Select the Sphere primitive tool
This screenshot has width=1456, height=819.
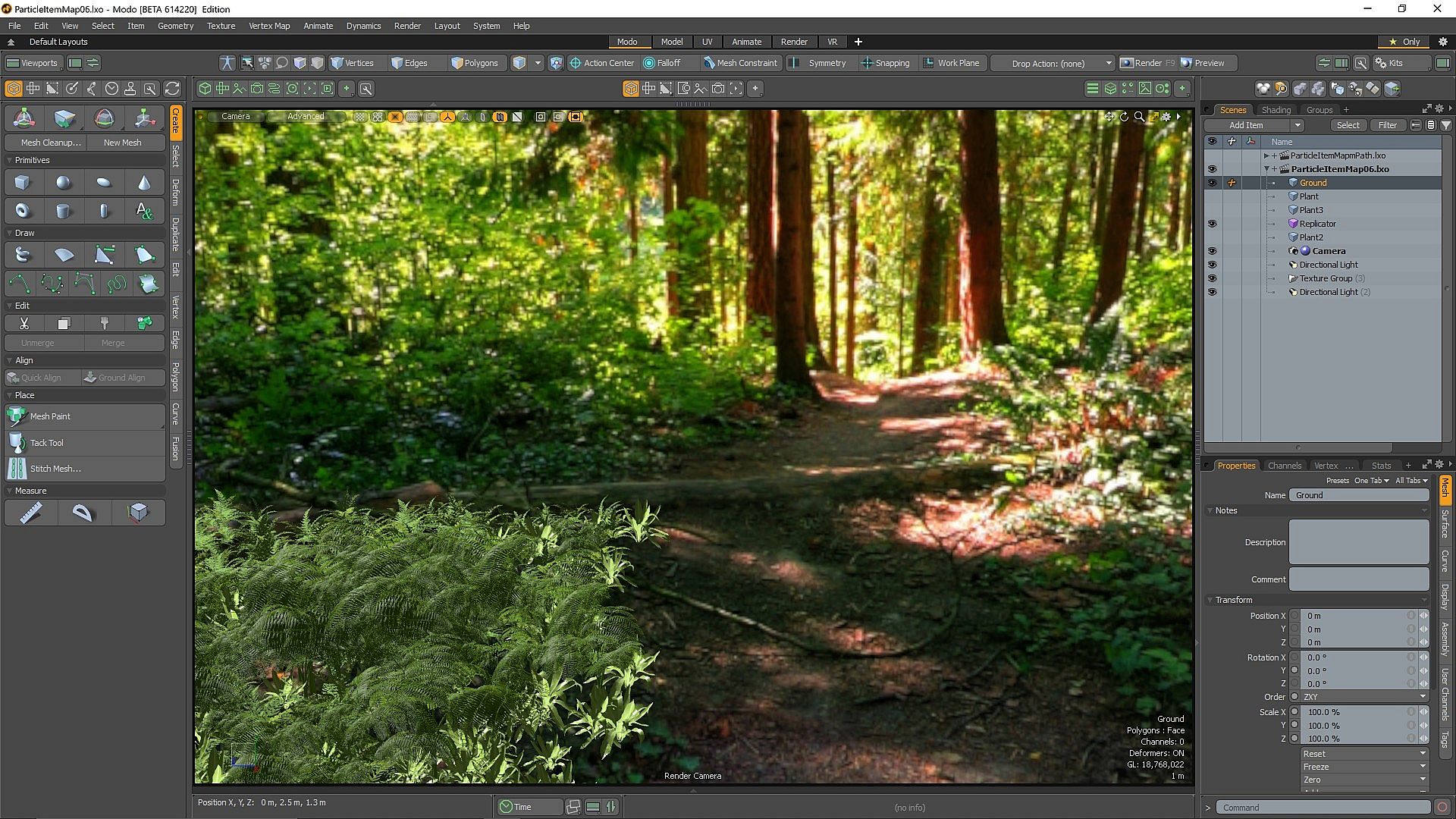pyautogui.click(x=64, y=183)
